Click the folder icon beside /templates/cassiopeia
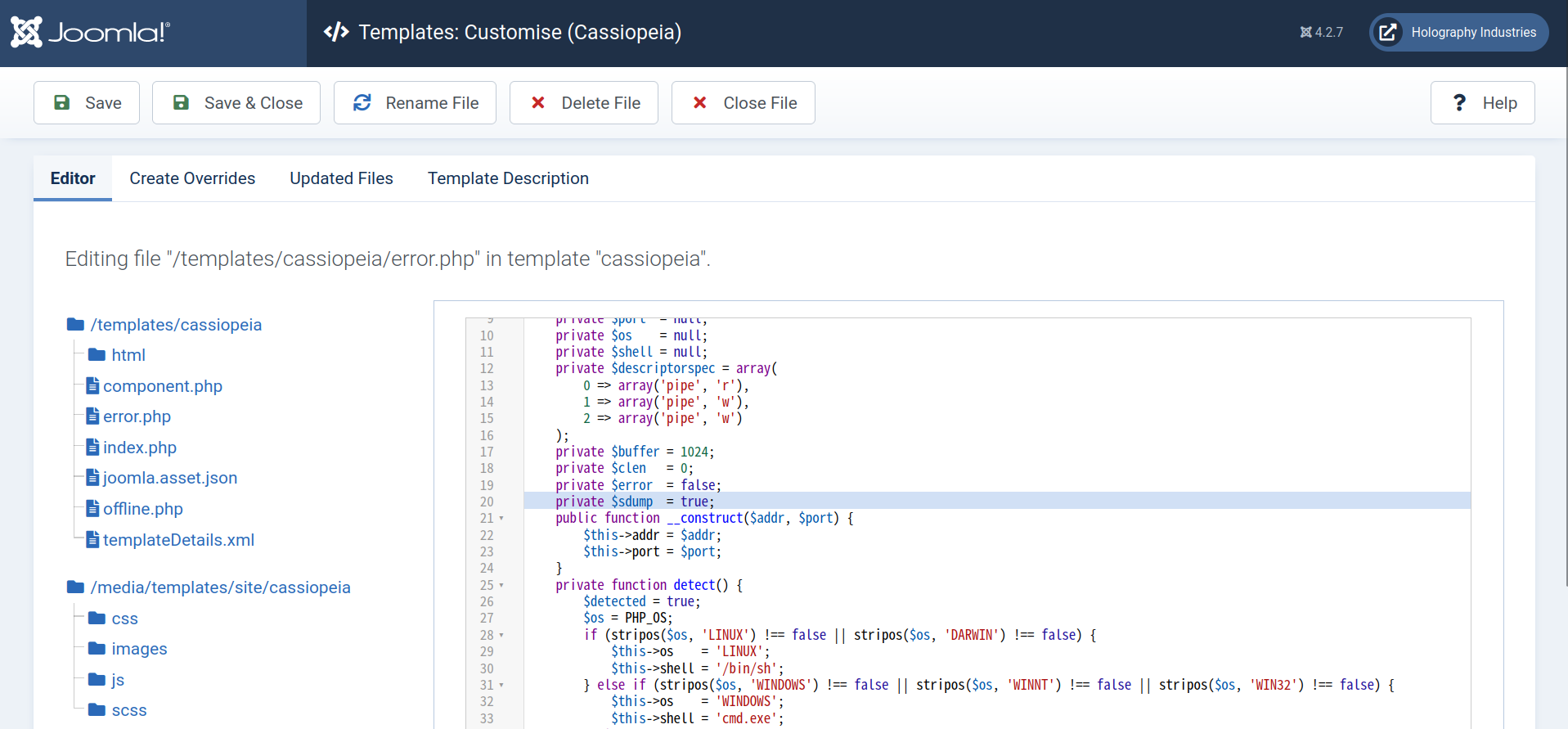Image resolution: width=1568 pixels, height=729 pixels. coord(75,325)
